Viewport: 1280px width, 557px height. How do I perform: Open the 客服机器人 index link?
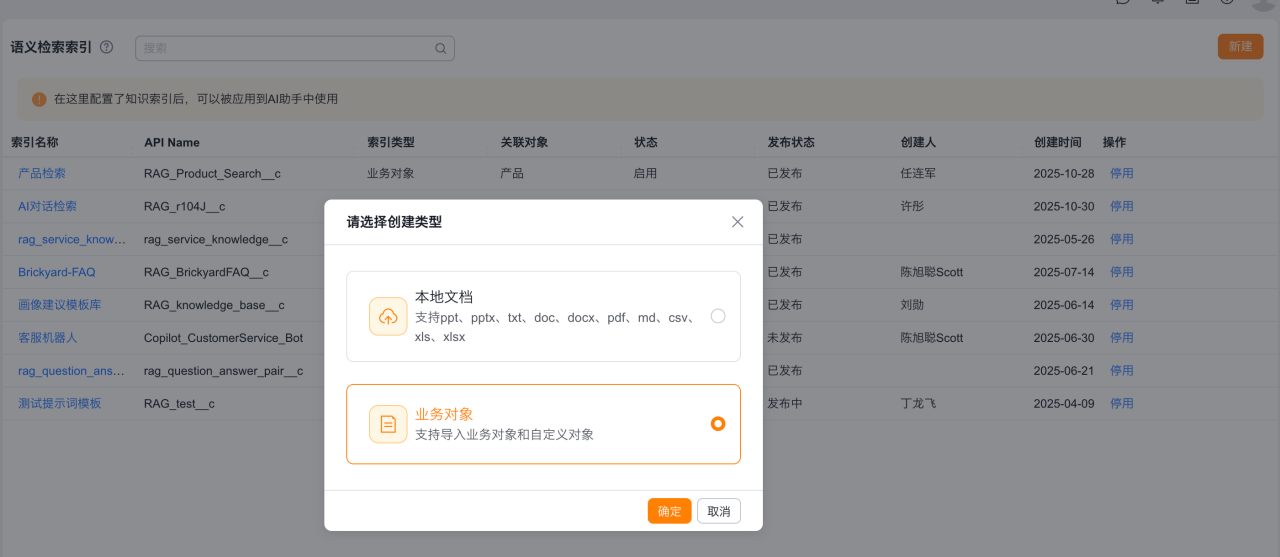pos(47,338)
